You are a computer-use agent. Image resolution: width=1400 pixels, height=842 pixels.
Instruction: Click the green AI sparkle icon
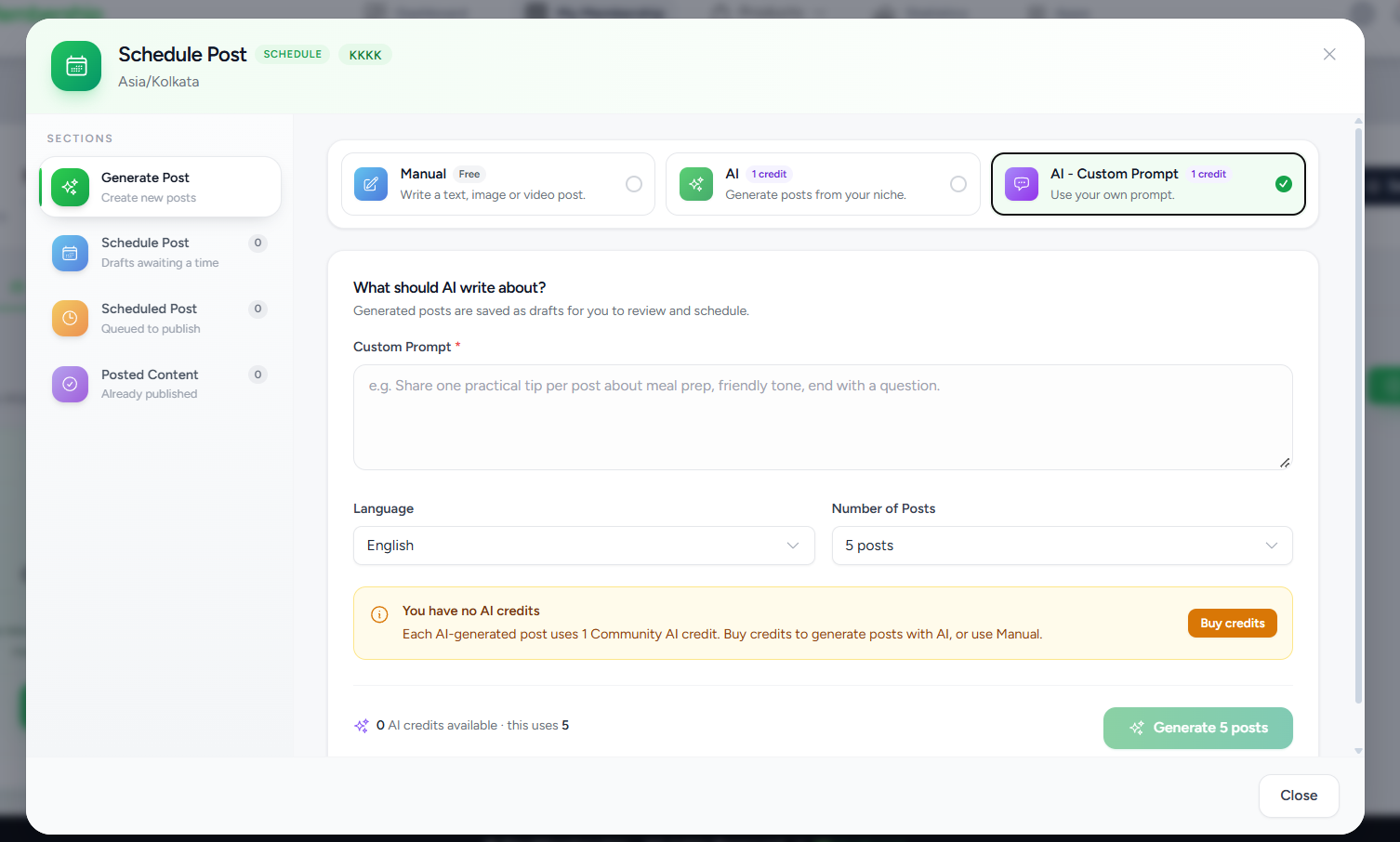pyautogui.click(x=696, y=184)
